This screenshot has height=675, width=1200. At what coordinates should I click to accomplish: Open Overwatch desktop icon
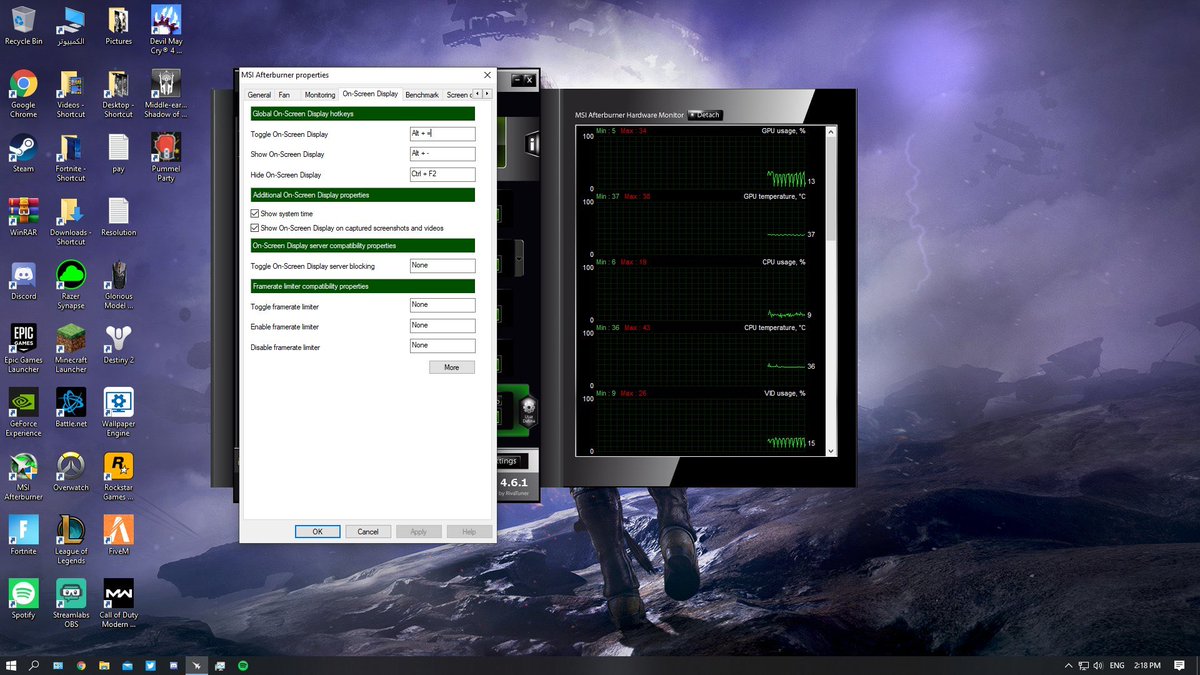pos(71,471)
